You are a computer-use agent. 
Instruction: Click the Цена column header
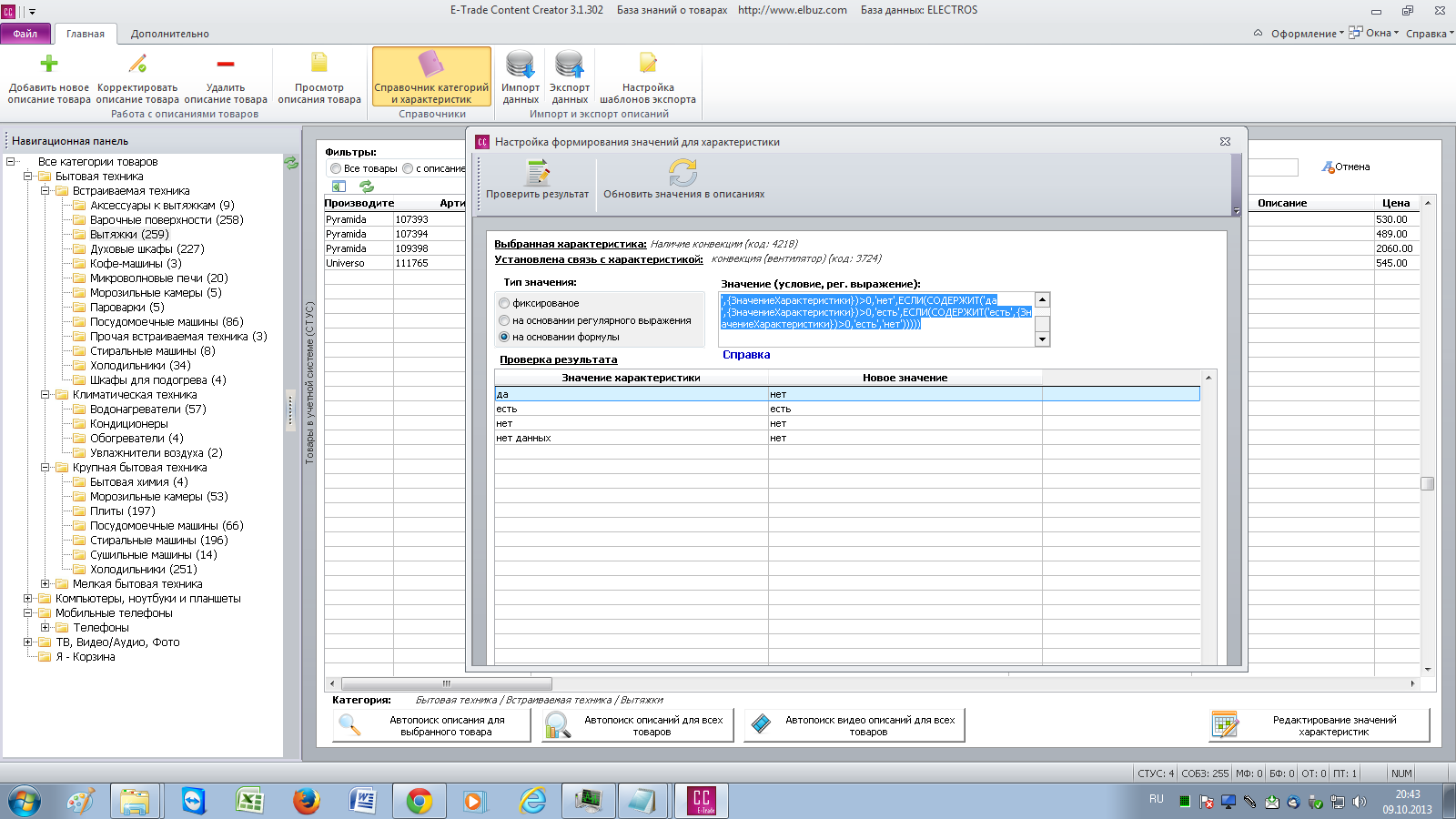(1396, 203)
